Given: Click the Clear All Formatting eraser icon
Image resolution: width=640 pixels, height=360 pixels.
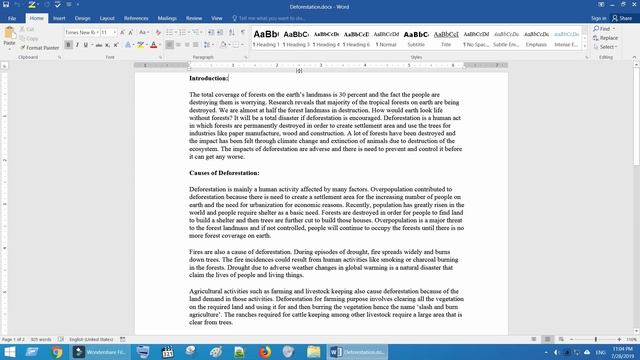Looking at the screenshot, I should tap(158, 32).
